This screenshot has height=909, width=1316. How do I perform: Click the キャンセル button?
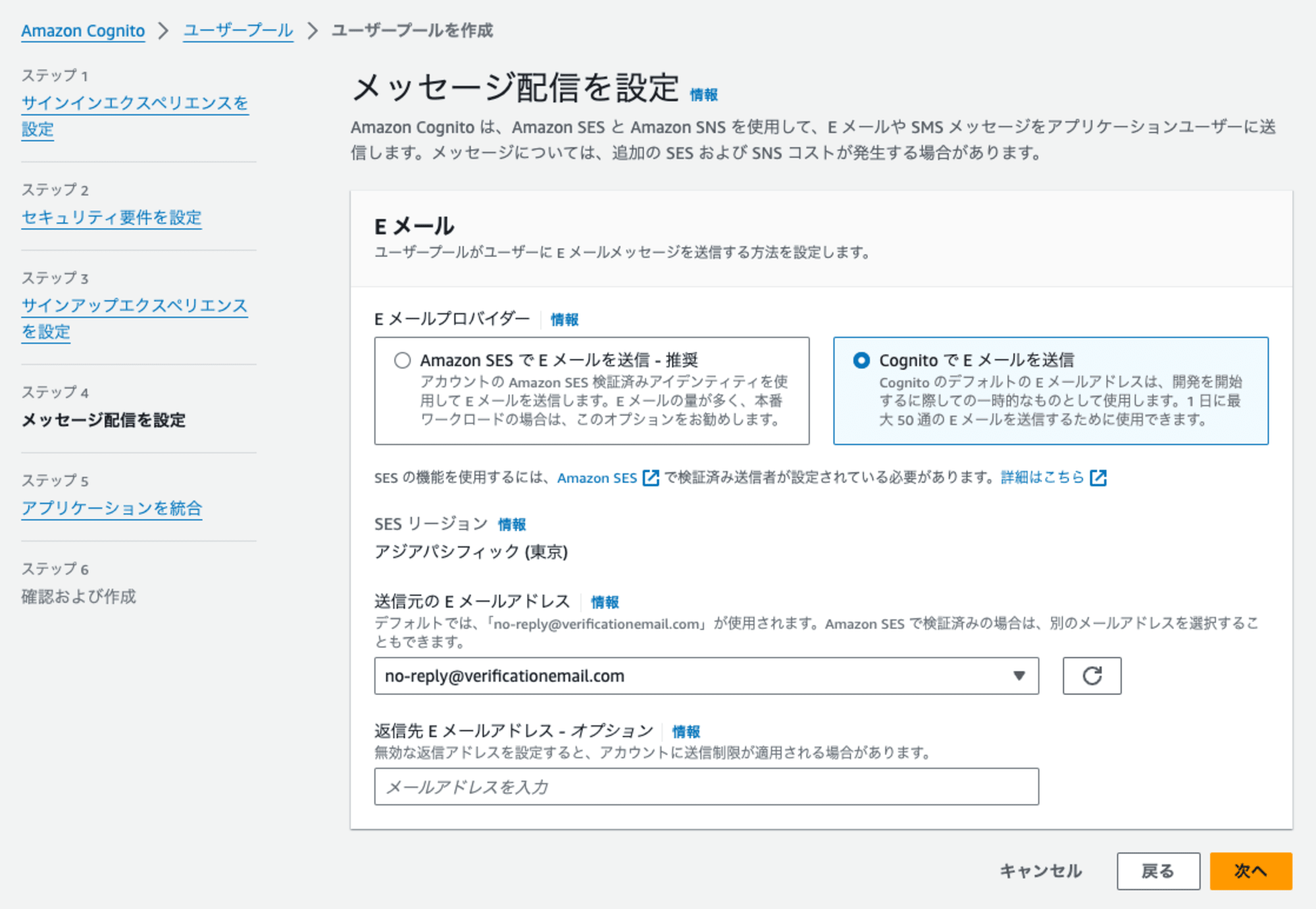(1041, 871)
